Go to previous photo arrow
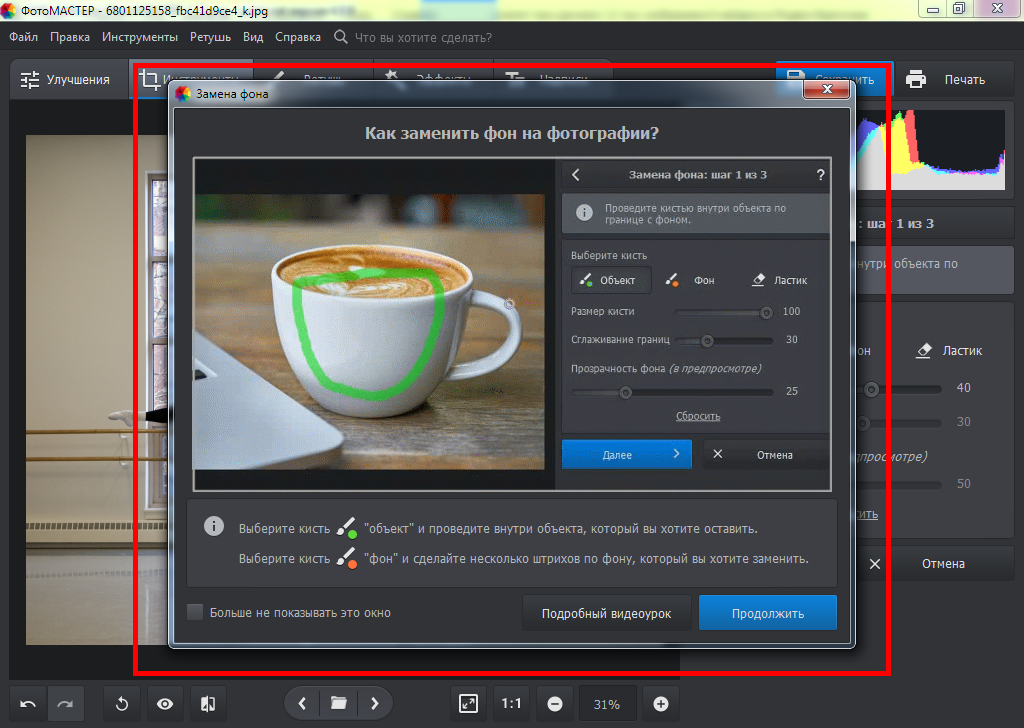The height and width of the screenshot is (728, 1024). (302, 704)
